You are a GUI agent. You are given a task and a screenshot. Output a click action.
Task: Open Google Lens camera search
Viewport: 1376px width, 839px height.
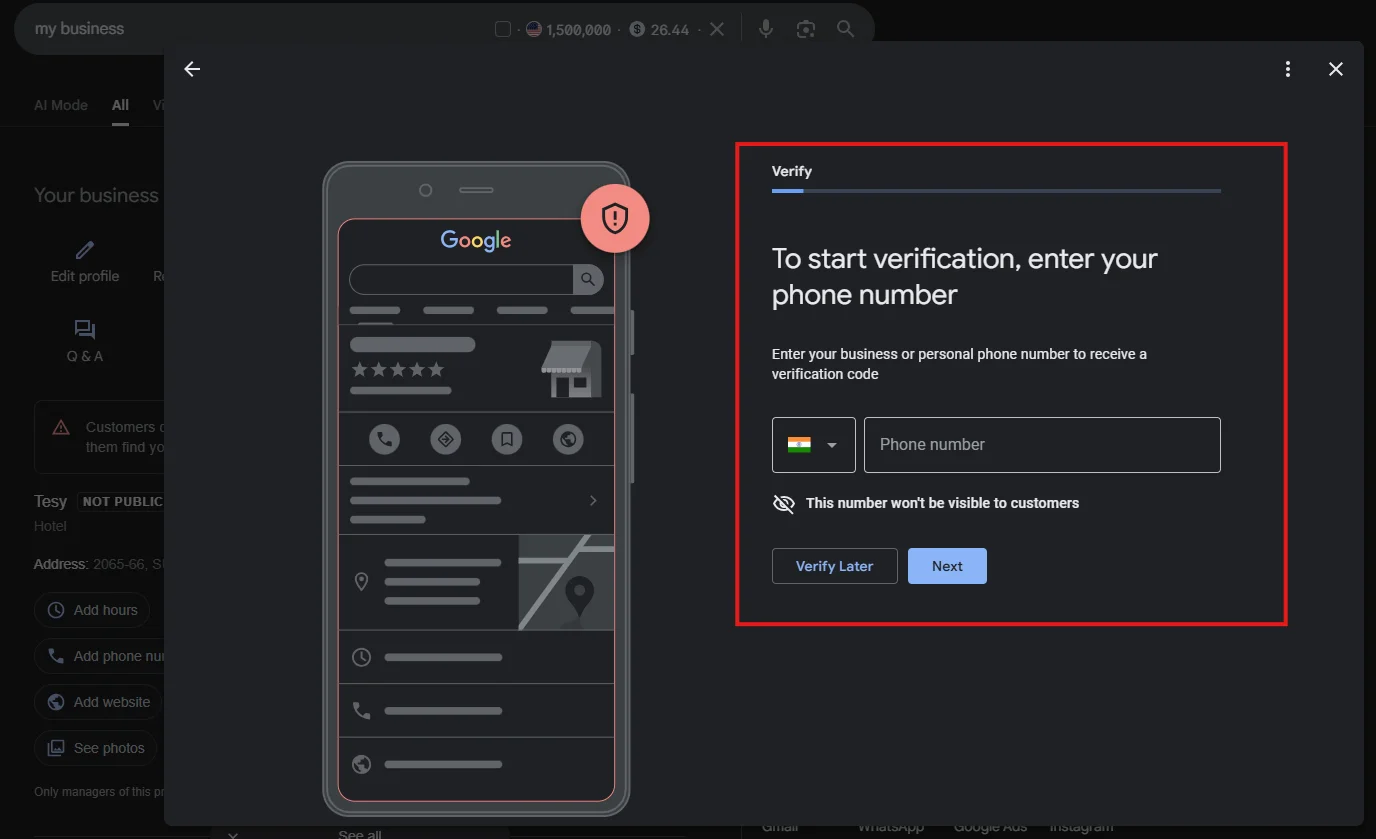(x=806, y=28)
